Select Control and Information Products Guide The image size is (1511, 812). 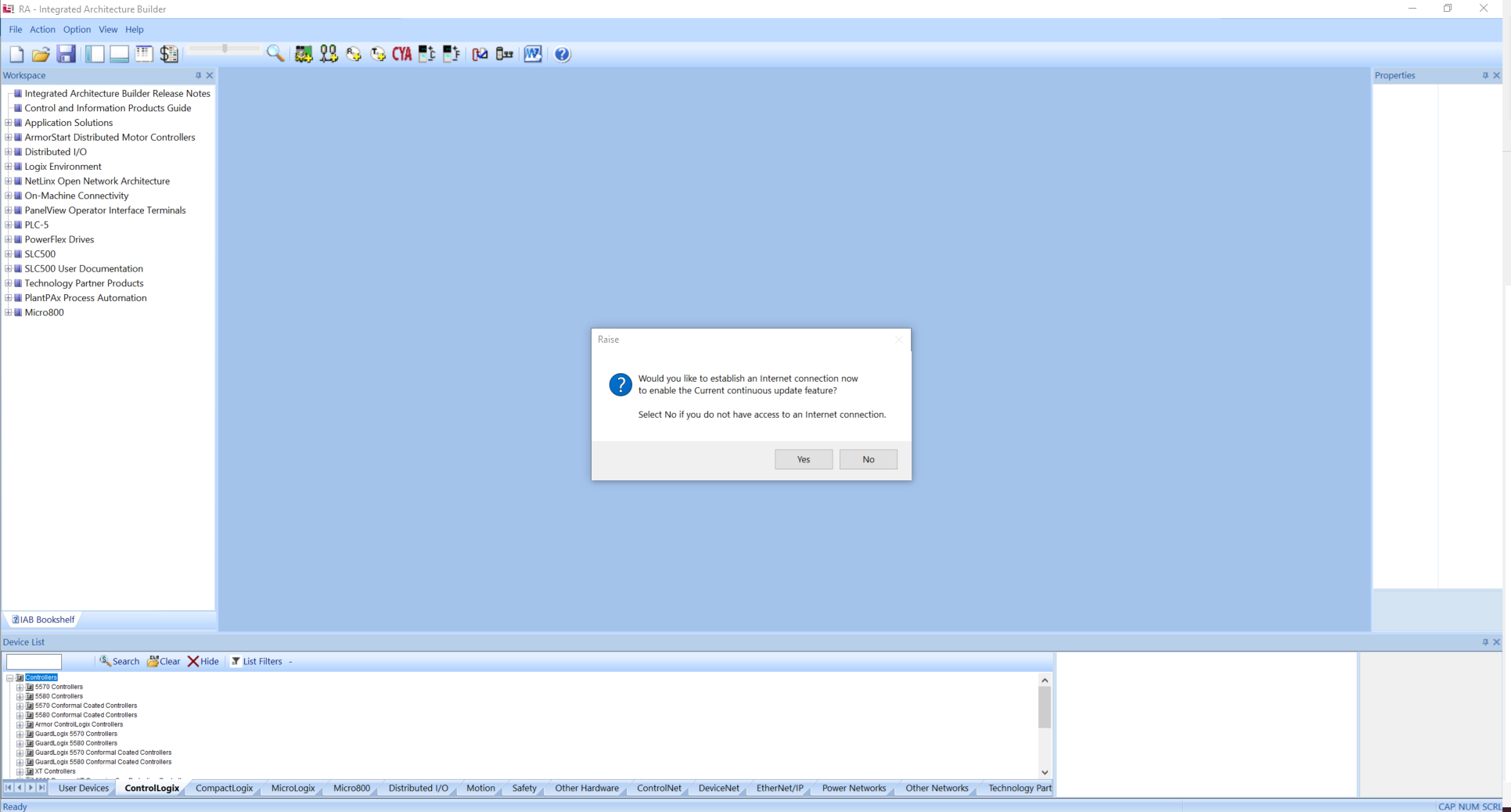108,108
